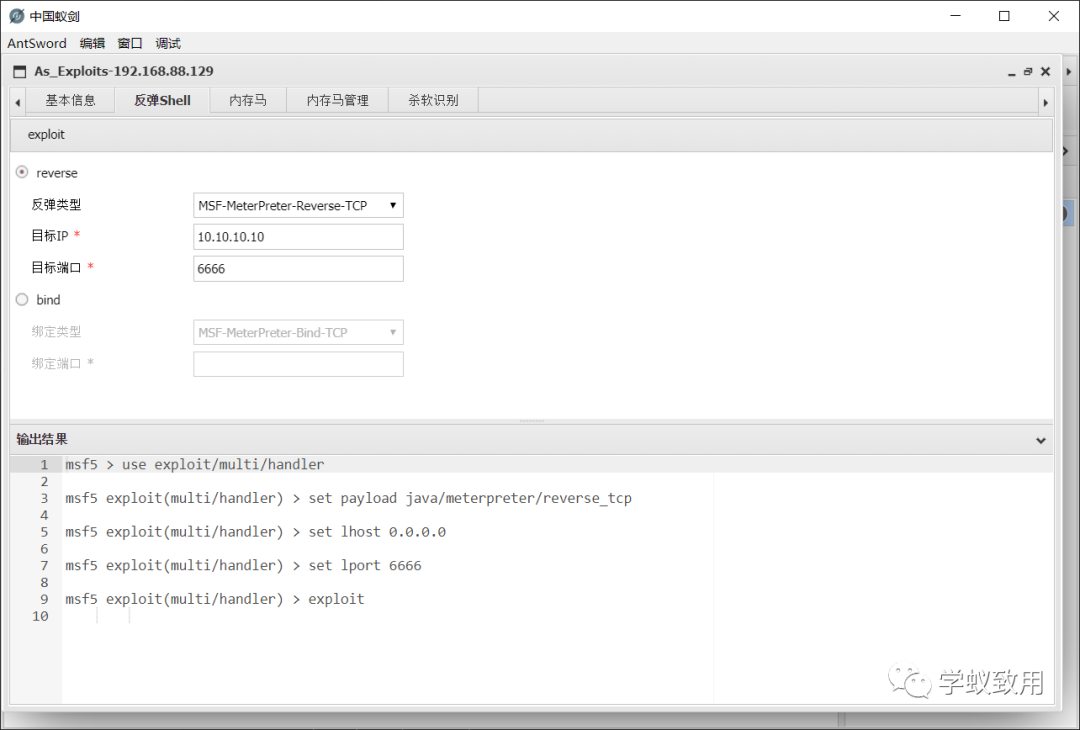Image resolution: width=1080 pixels, height=730 pixels.
Task: Minimize the As_Exploits inner panel
Action: click(x=1011, y=72)
